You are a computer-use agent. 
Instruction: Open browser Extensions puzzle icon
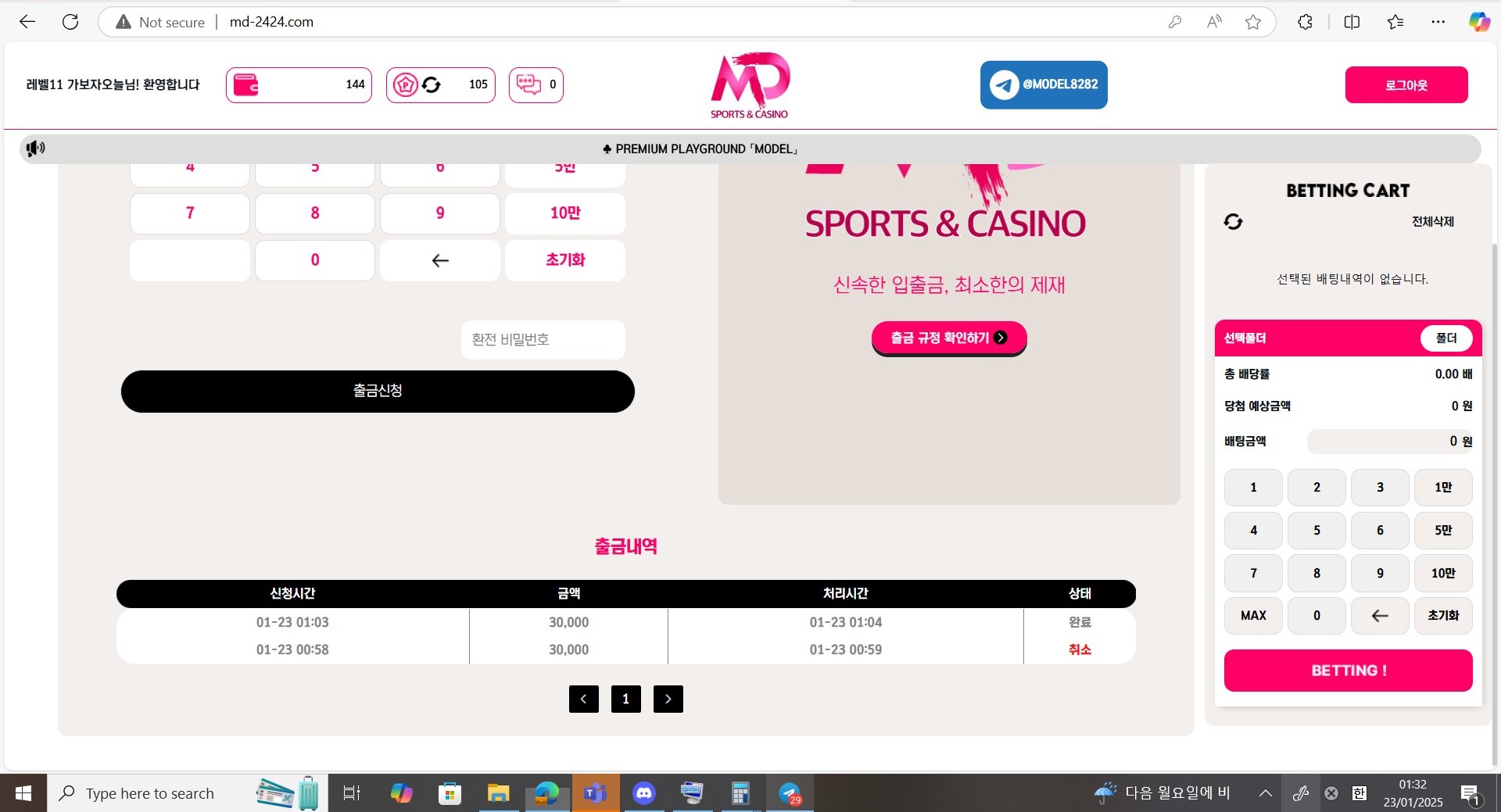click(1305, 22)
